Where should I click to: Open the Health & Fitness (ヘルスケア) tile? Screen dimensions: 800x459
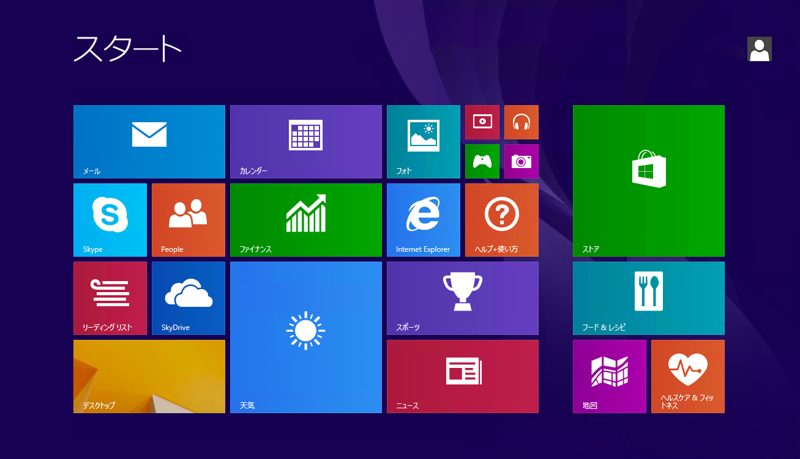688,376
